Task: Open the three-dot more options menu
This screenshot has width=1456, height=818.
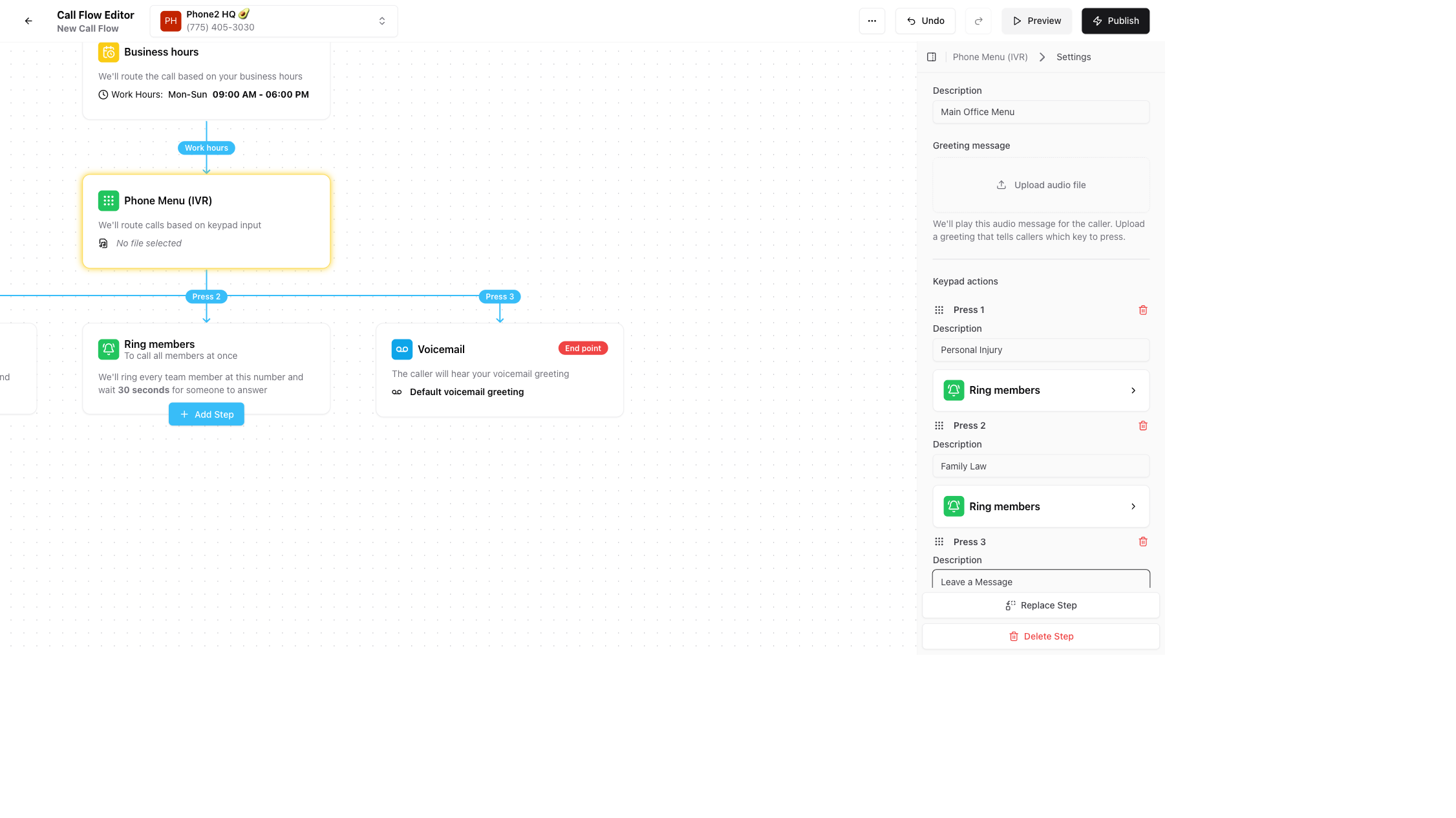Action: click(x=872, y=21)
